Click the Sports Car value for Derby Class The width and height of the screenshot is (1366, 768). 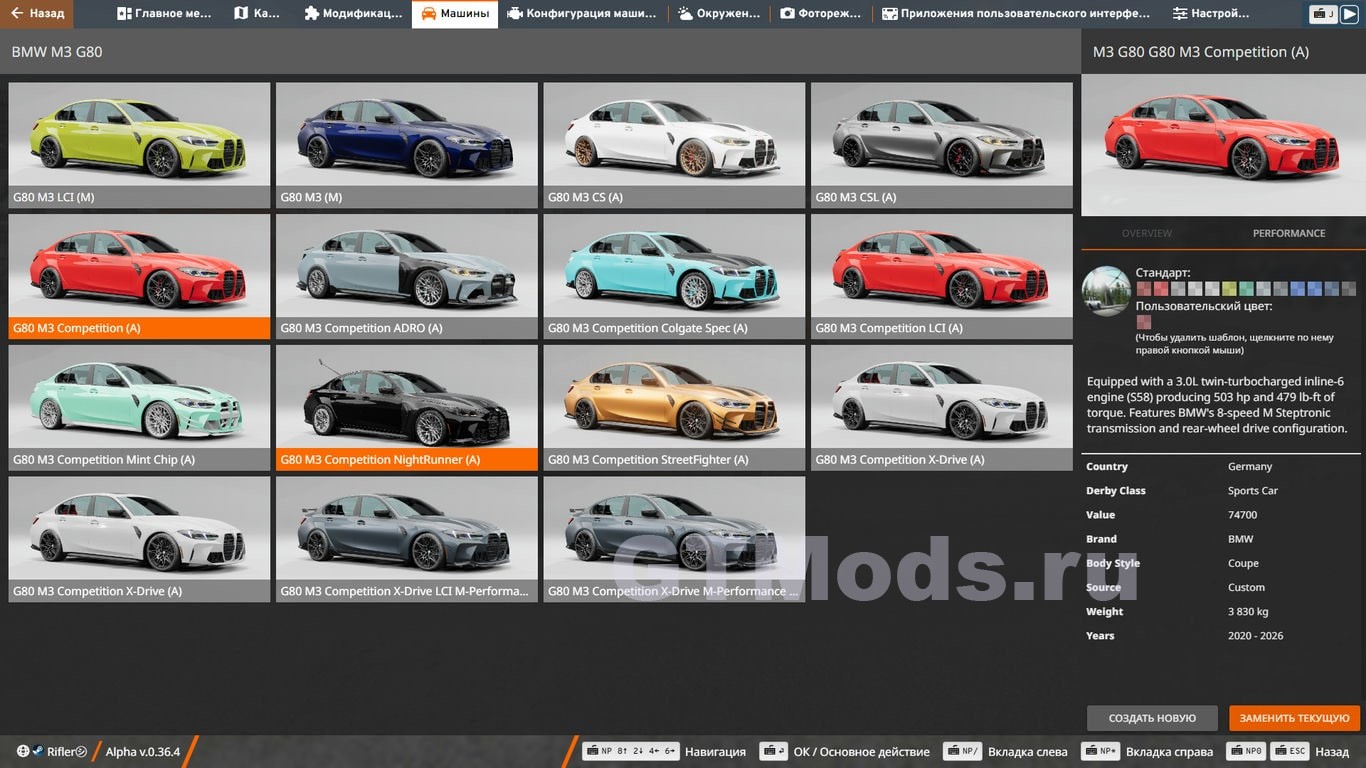point(1253,491)
